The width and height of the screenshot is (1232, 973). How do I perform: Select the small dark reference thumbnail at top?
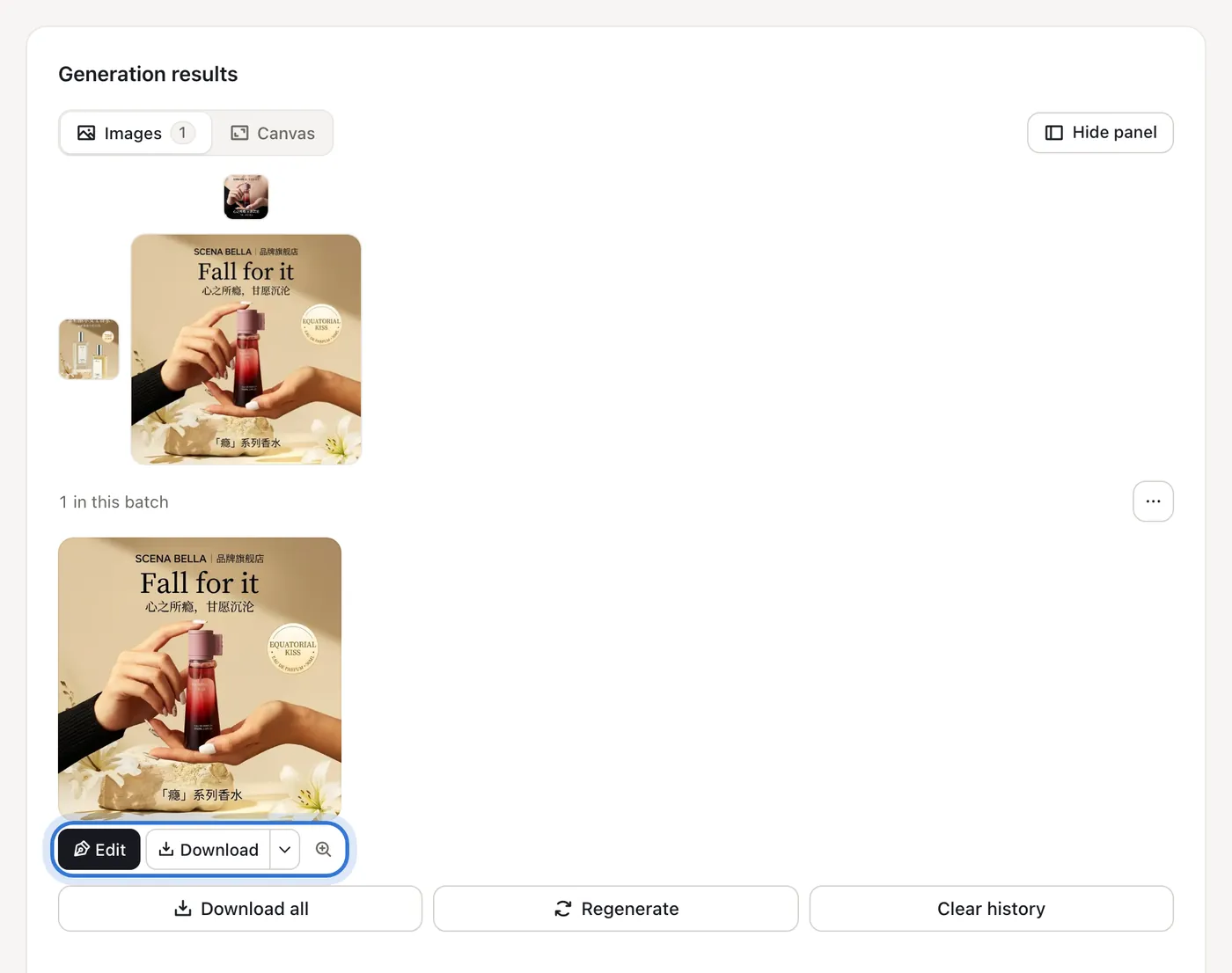click(x=246, y=196)
